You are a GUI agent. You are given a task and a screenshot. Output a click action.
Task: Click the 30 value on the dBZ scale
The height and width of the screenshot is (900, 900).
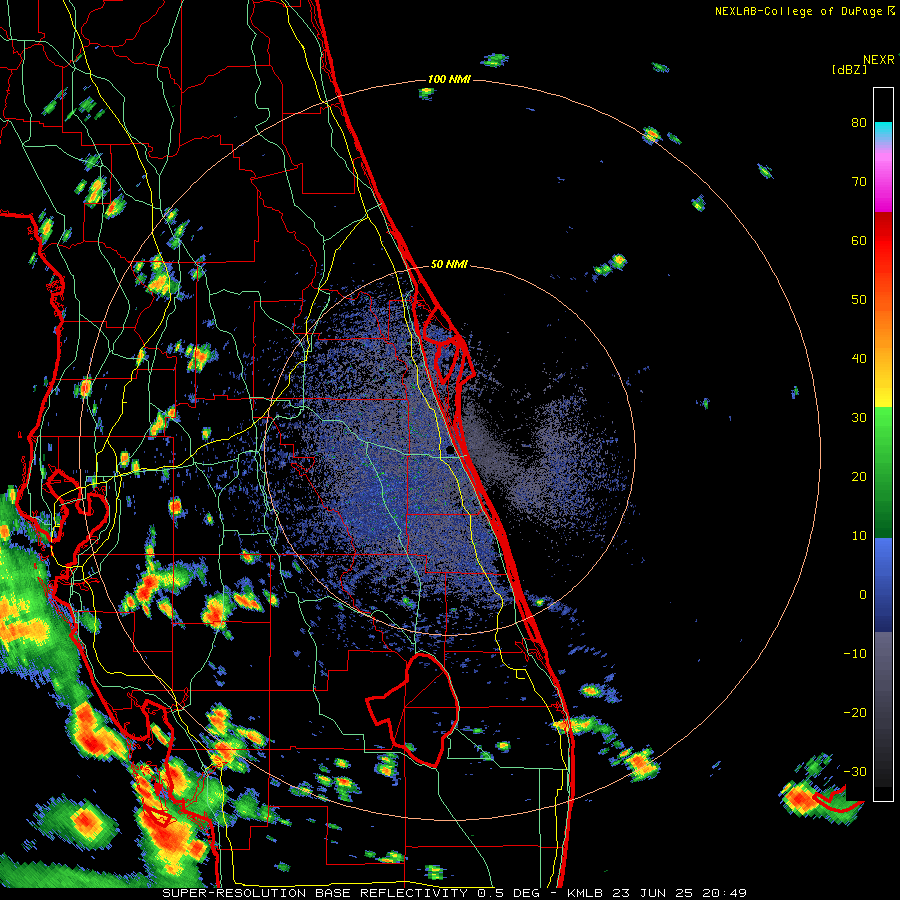(859, 418)
